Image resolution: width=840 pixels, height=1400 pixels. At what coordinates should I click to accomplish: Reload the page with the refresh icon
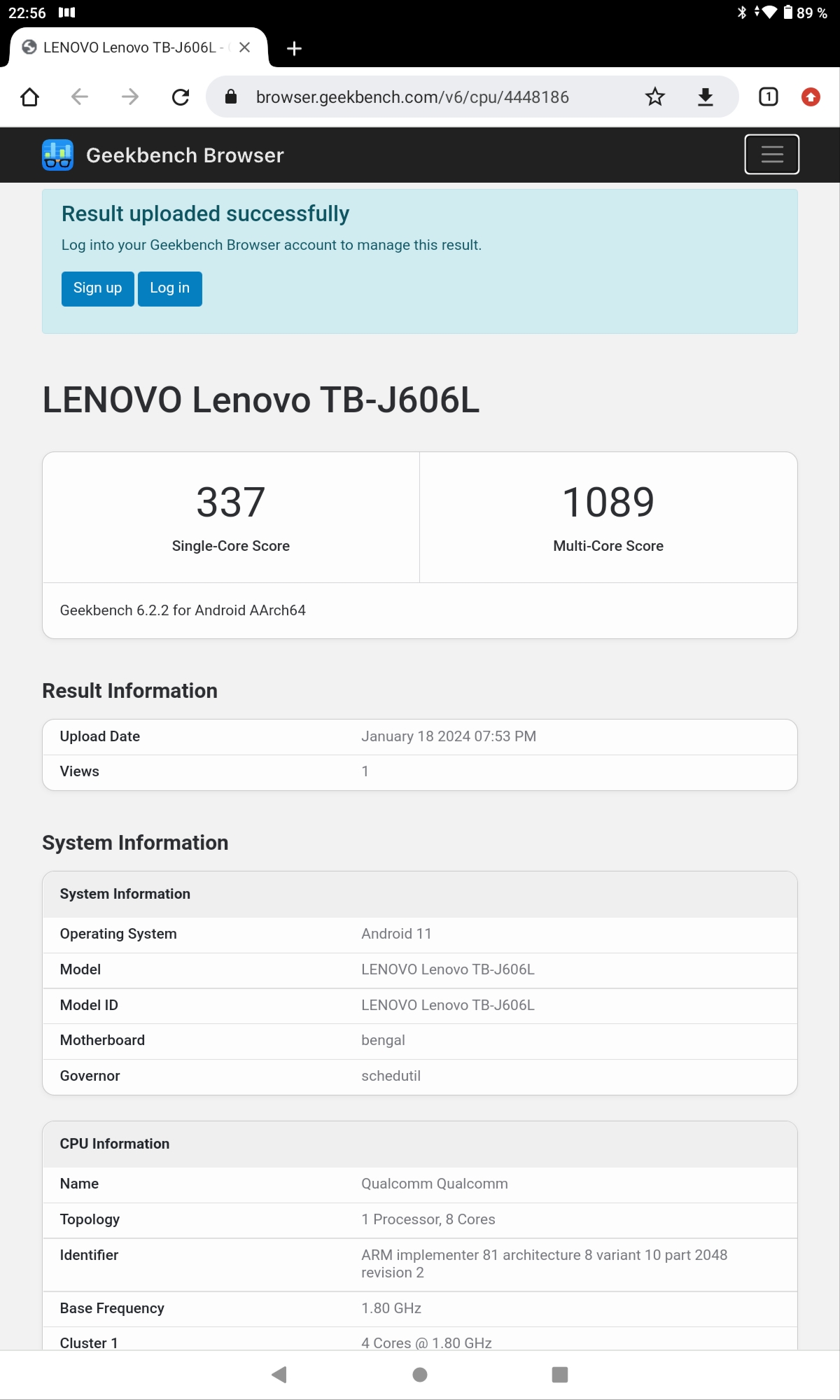pyautogui.click(x=181, y=97)
